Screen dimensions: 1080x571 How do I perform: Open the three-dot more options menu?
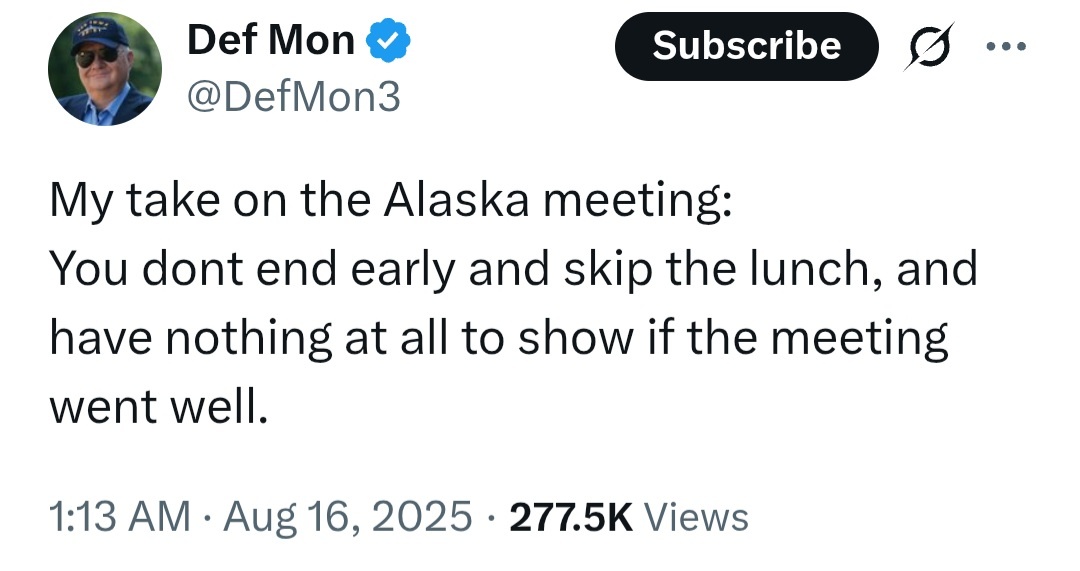(x=1005, y=48)
